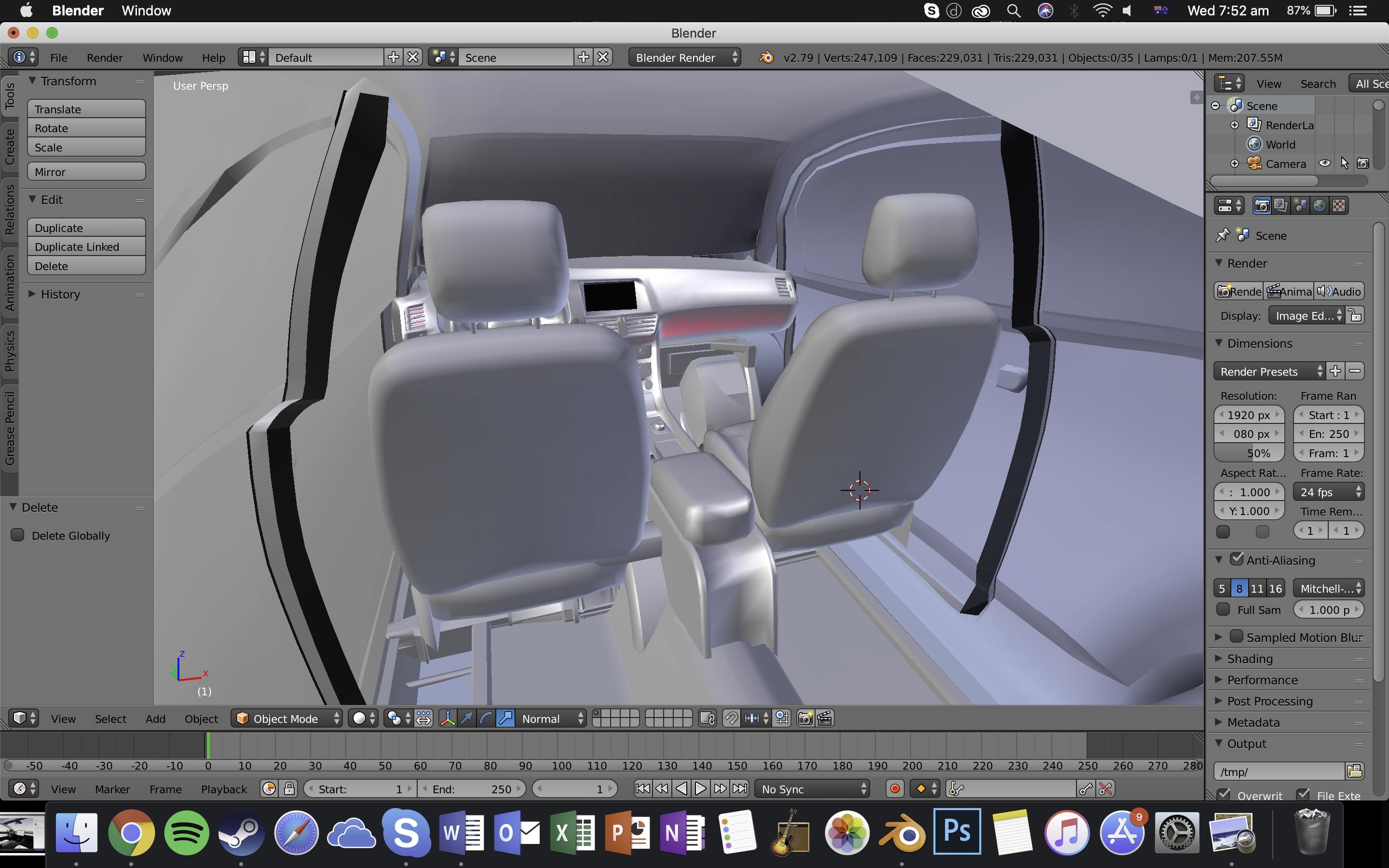
Task: Open the No Sync dropdown in the timeline
Action: point(812,789)
